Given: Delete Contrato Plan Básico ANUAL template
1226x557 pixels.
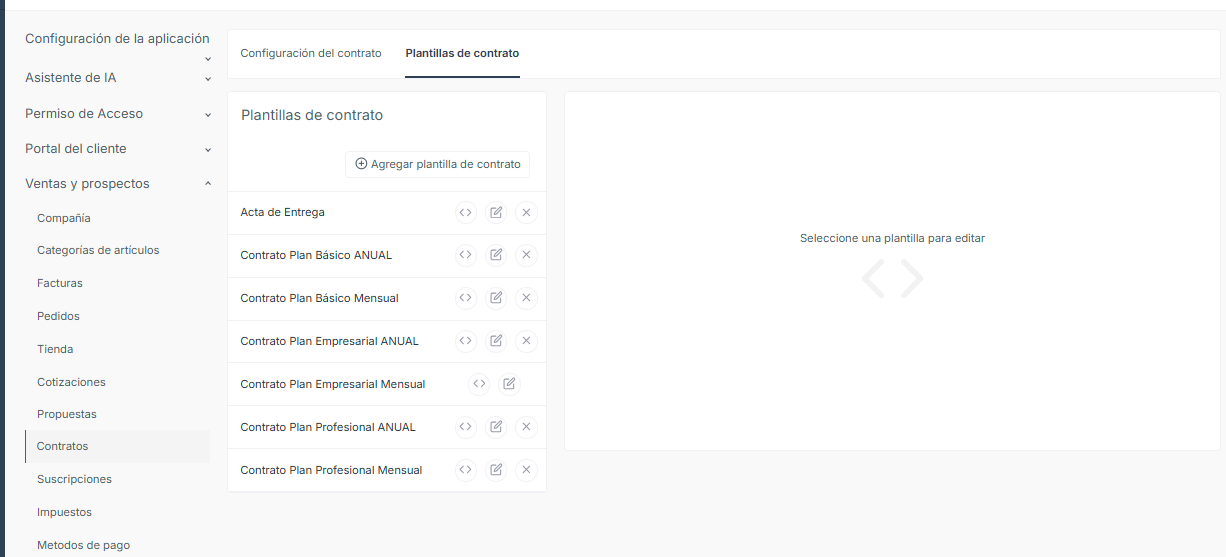Looking at the screenshot, I should pos(526,255).
